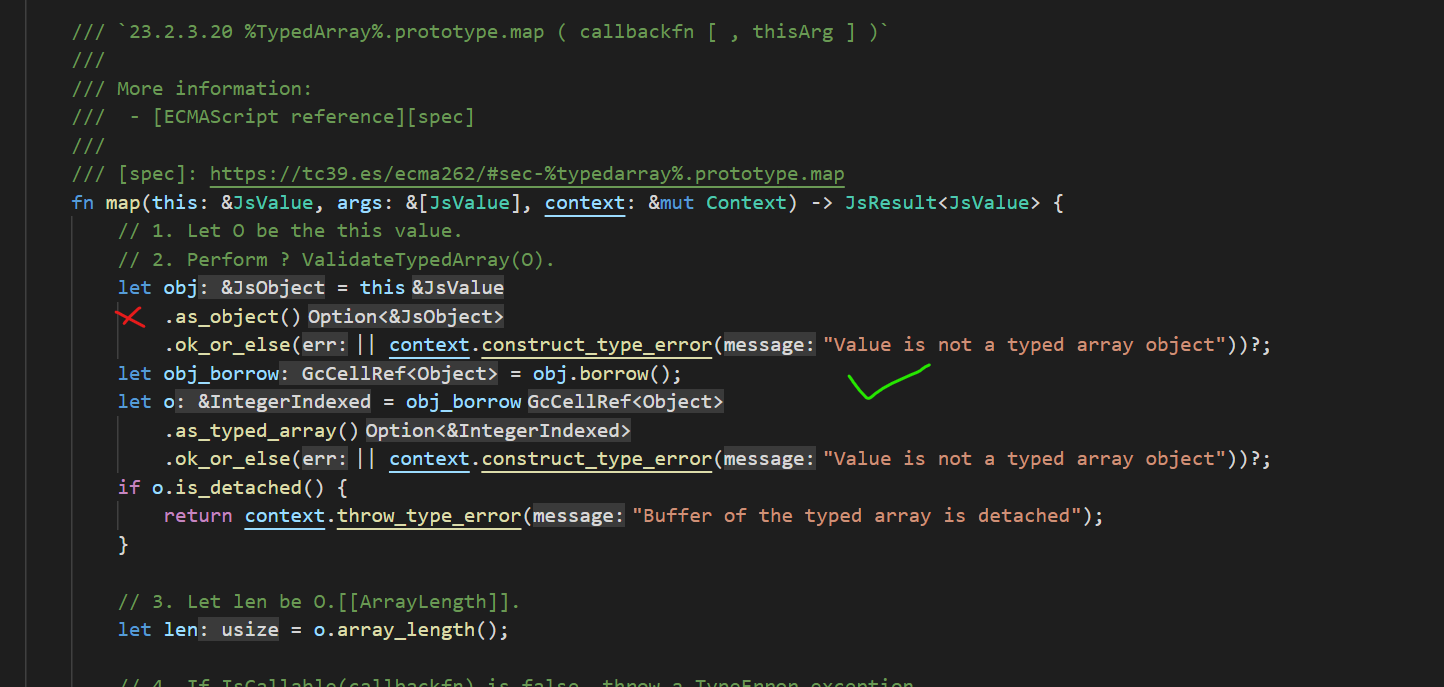Click the 'GcCellRef<Object>' hint after '= obj_borrow'
1444x687 pixels.
[625, 402]
